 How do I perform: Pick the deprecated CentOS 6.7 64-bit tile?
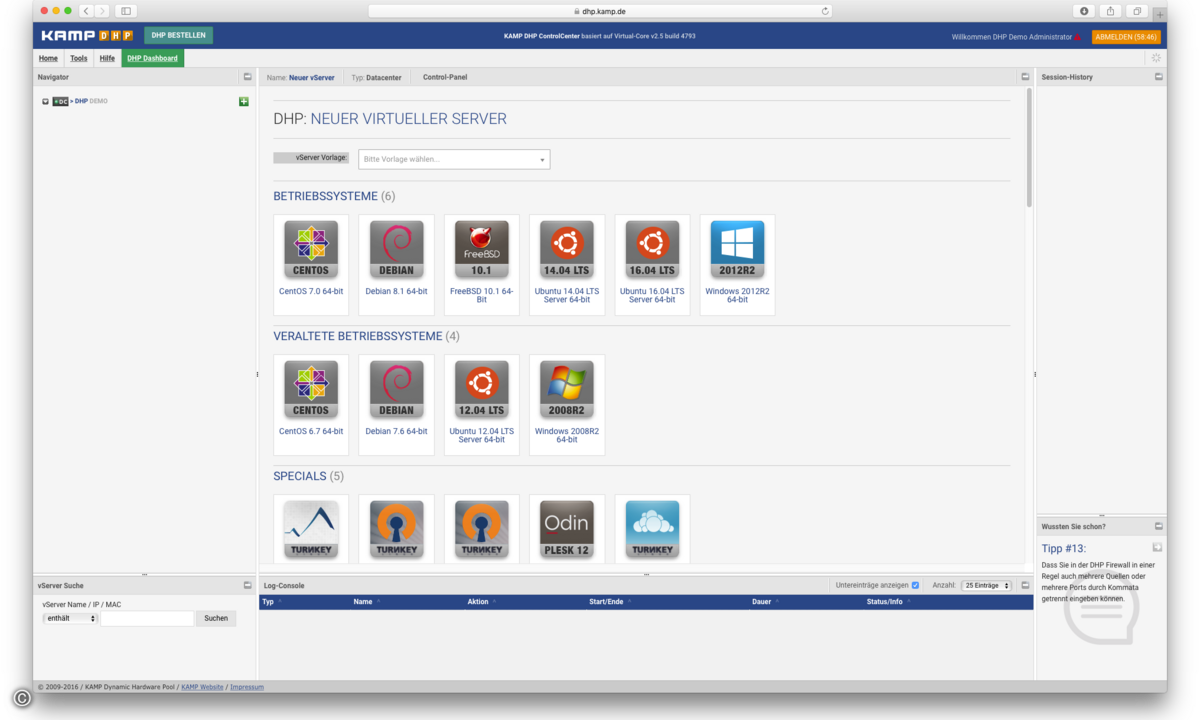coord(311,405)
